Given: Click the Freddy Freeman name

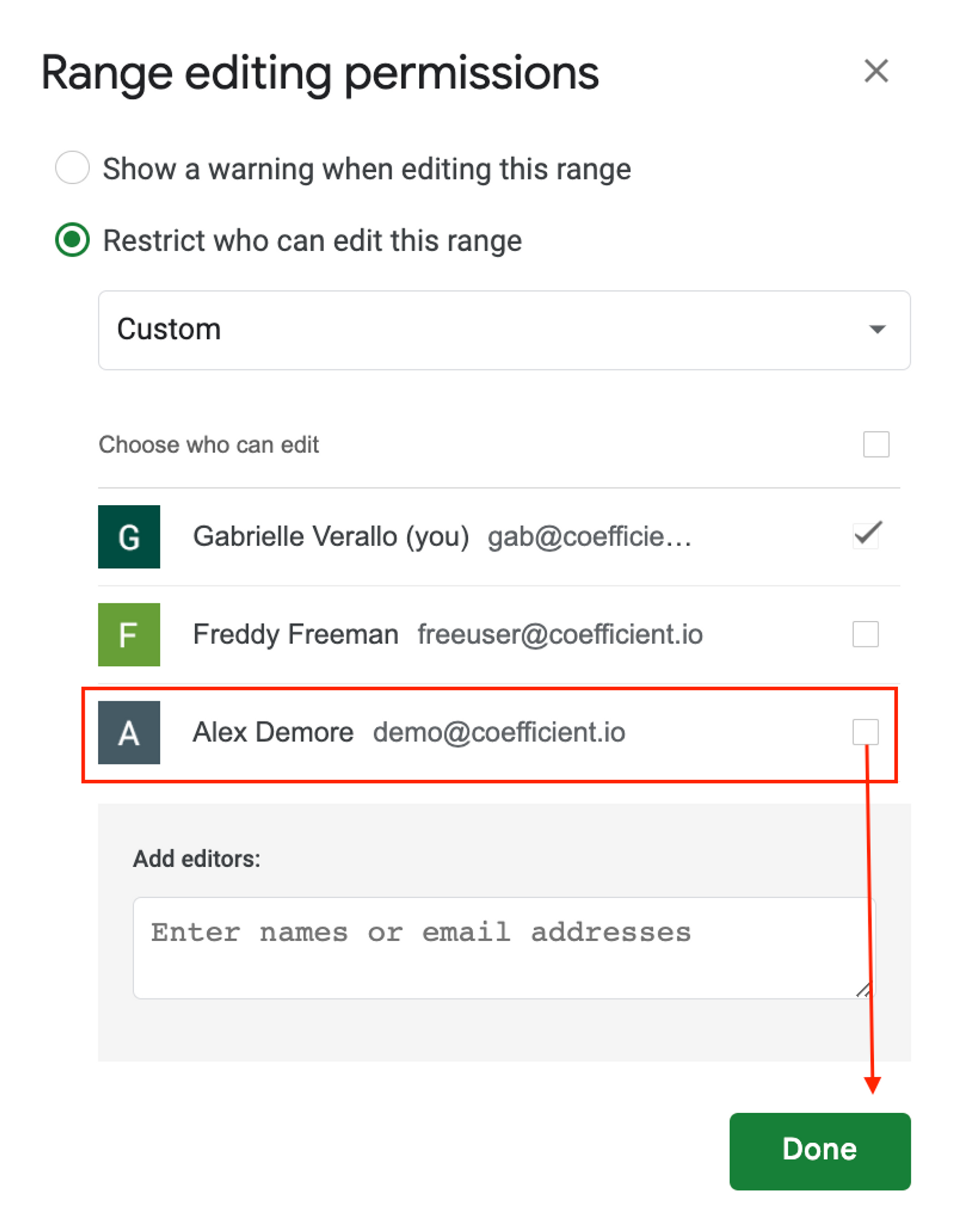Looking at the screenshot, I should pos(296,635).
